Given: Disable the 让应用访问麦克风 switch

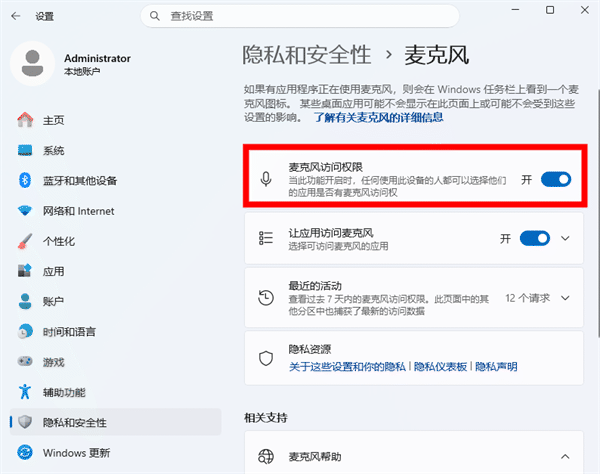Looking at the screenshot, I should pyautogui.click(x=535, y=238).
